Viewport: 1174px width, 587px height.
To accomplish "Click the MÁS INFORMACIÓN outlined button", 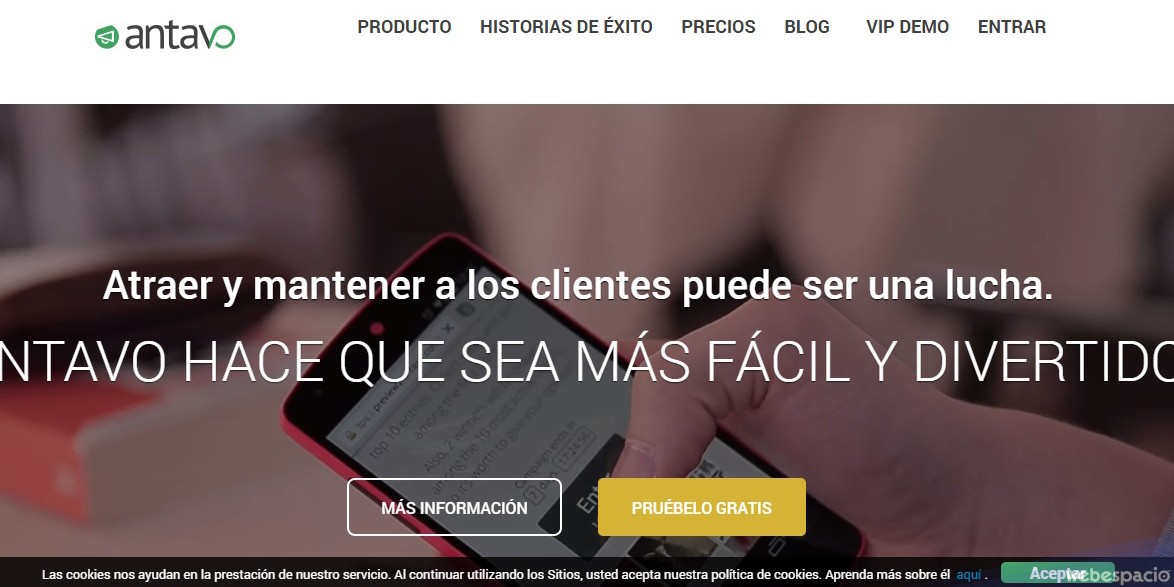I will (454, 507).
